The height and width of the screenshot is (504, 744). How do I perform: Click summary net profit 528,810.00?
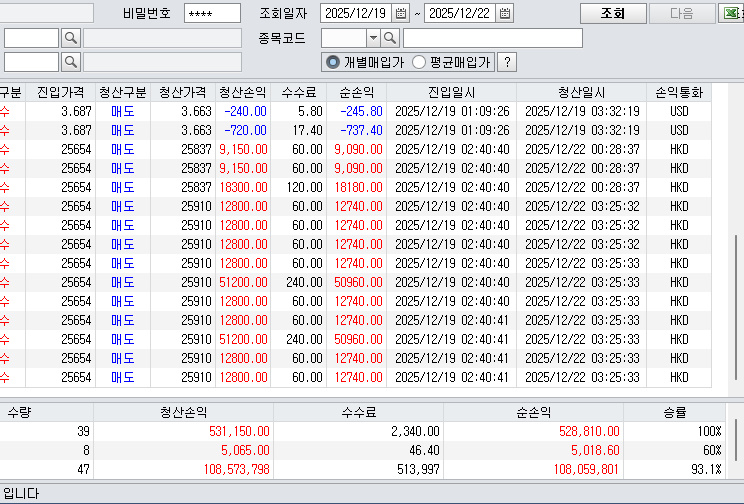[534, 431]
